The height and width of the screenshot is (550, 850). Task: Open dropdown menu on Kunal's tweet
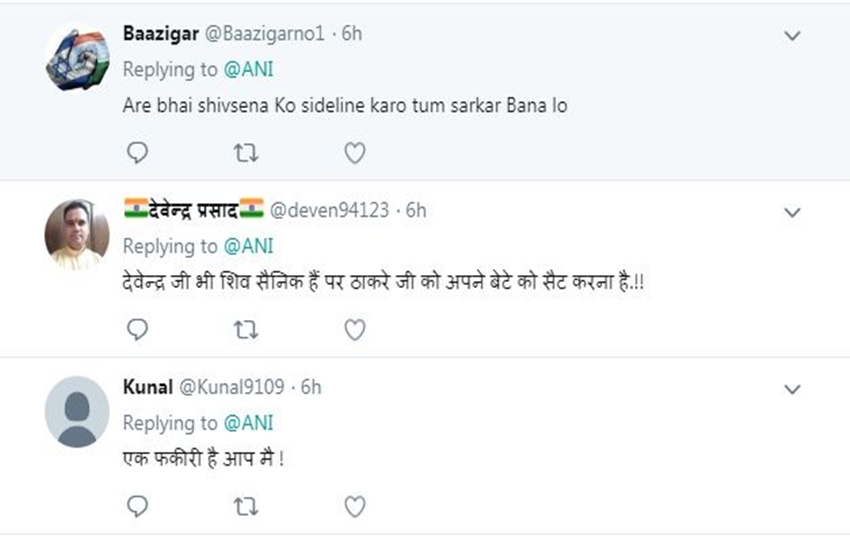pyautogui.click(x=792, y=388)
